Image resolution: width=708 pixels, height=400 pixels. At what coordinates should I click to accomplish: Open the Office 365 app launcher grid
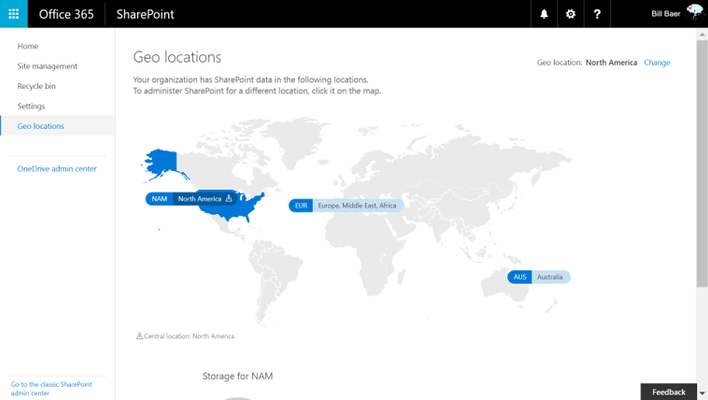coord(14,14)
